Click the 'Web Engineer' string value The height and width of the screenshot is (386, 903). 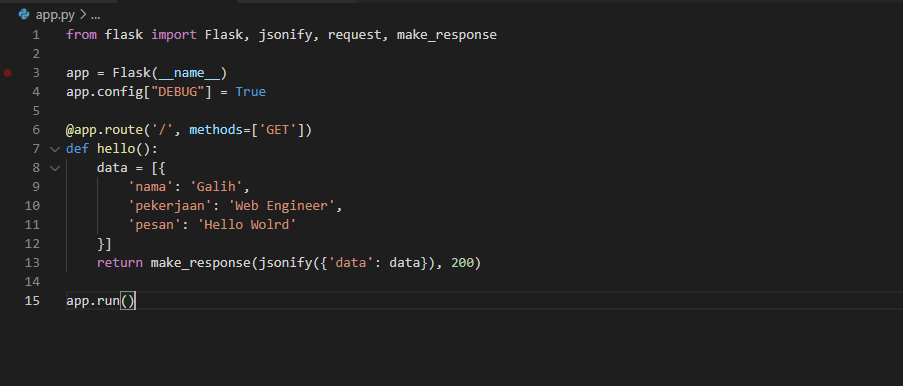281,206
